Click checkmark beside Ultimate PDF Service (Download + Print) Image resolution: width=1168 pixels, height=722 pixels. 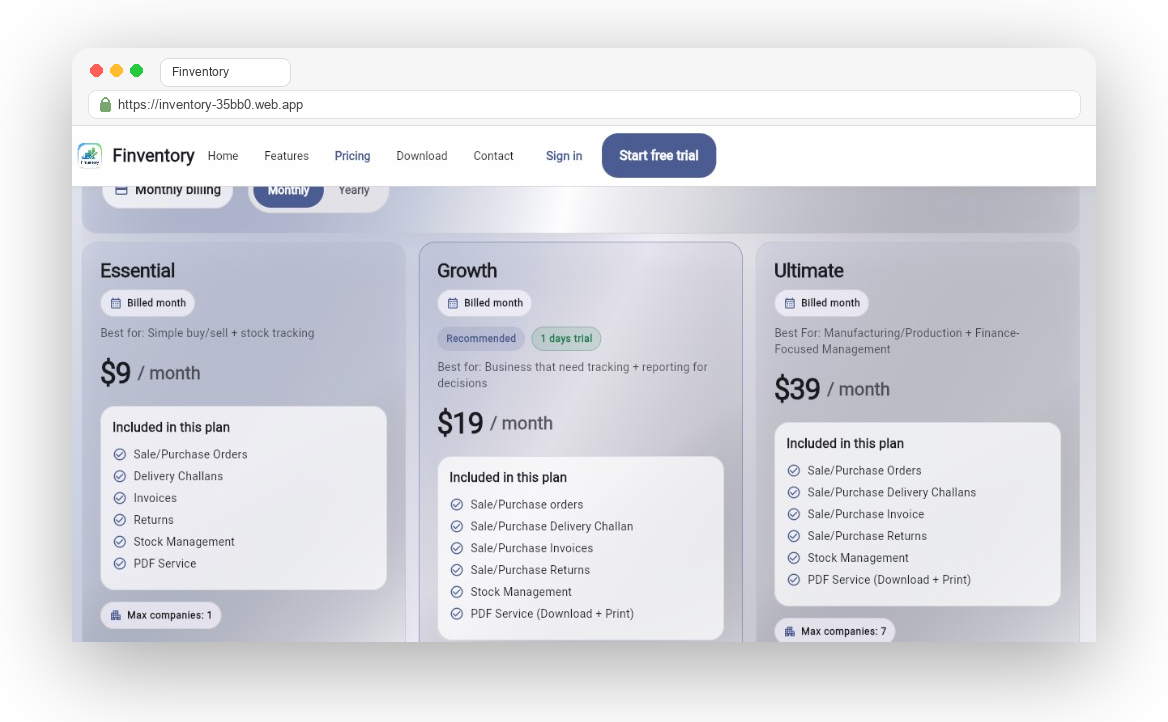(x=793, y=580)
